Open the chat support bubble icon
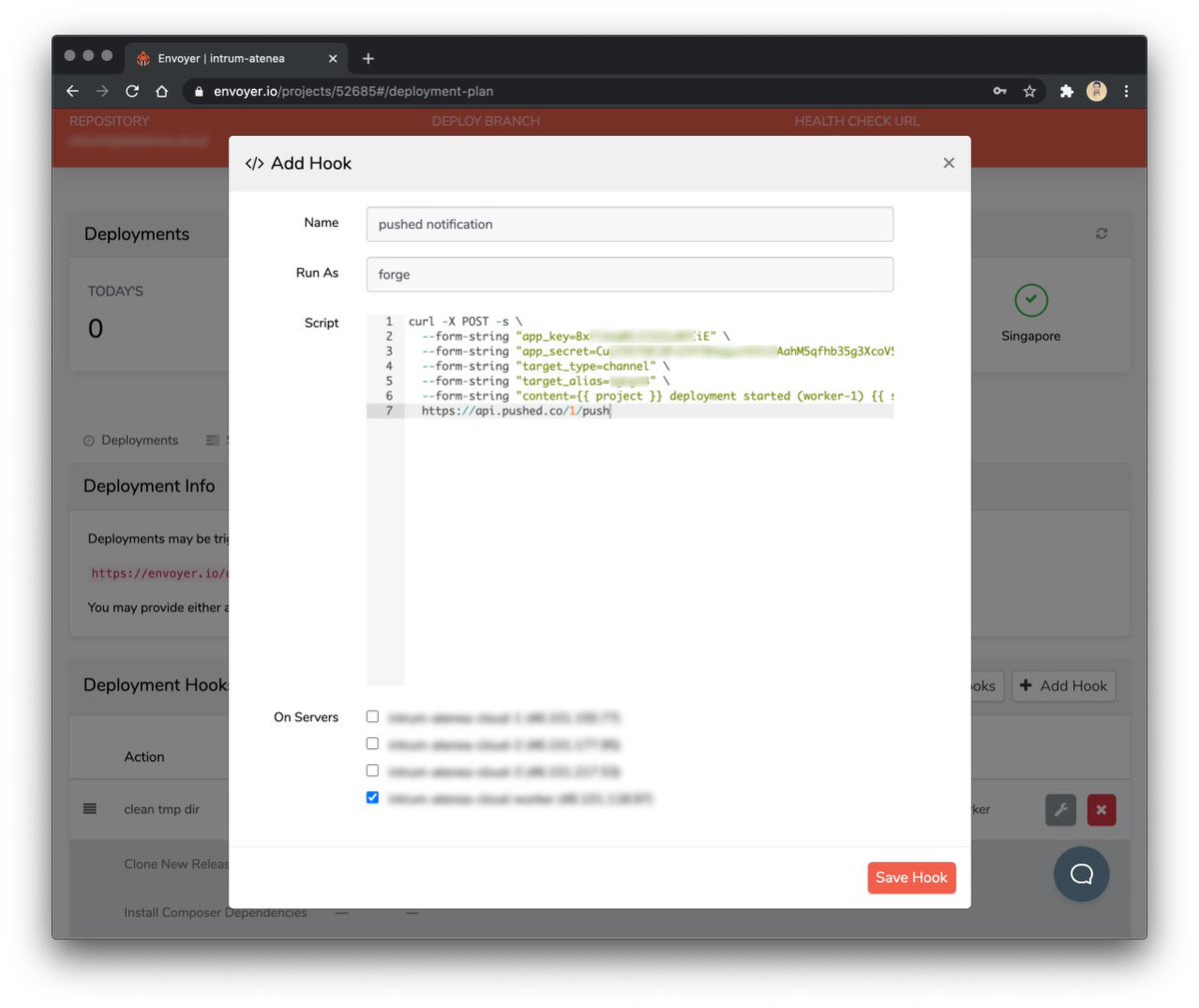The width and height of the screenshot is (1199, 1008). pyautogui.click(x=1081, y=874)
